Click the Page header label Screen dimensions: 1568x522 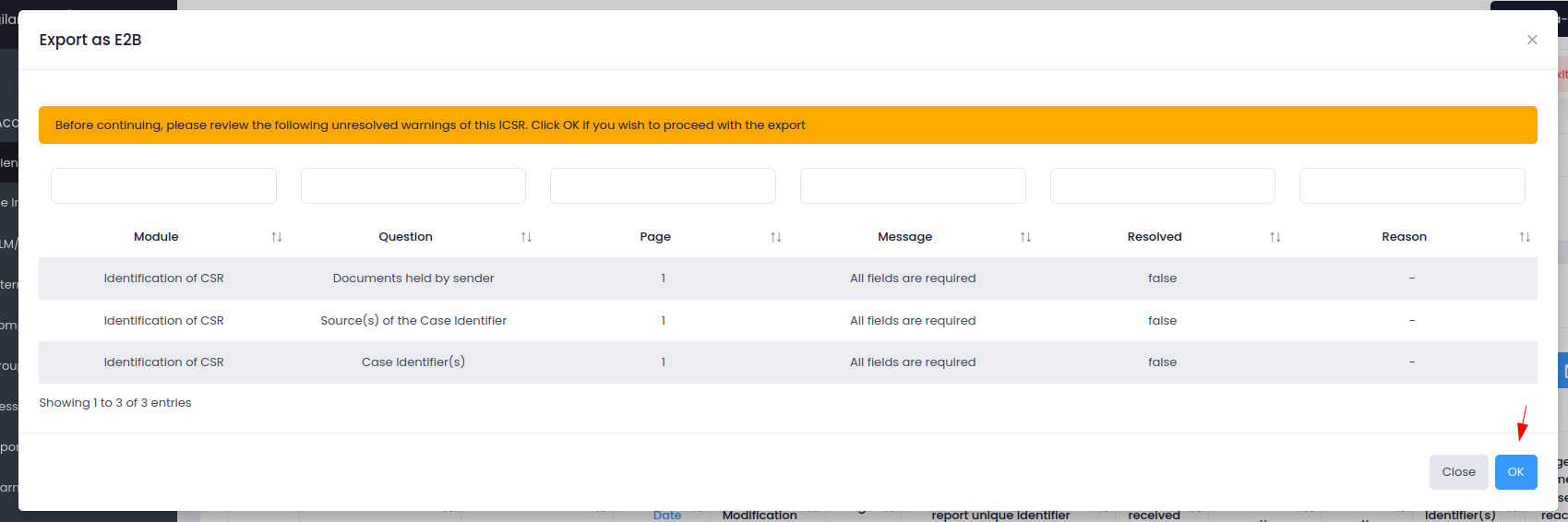click(655, 237)
